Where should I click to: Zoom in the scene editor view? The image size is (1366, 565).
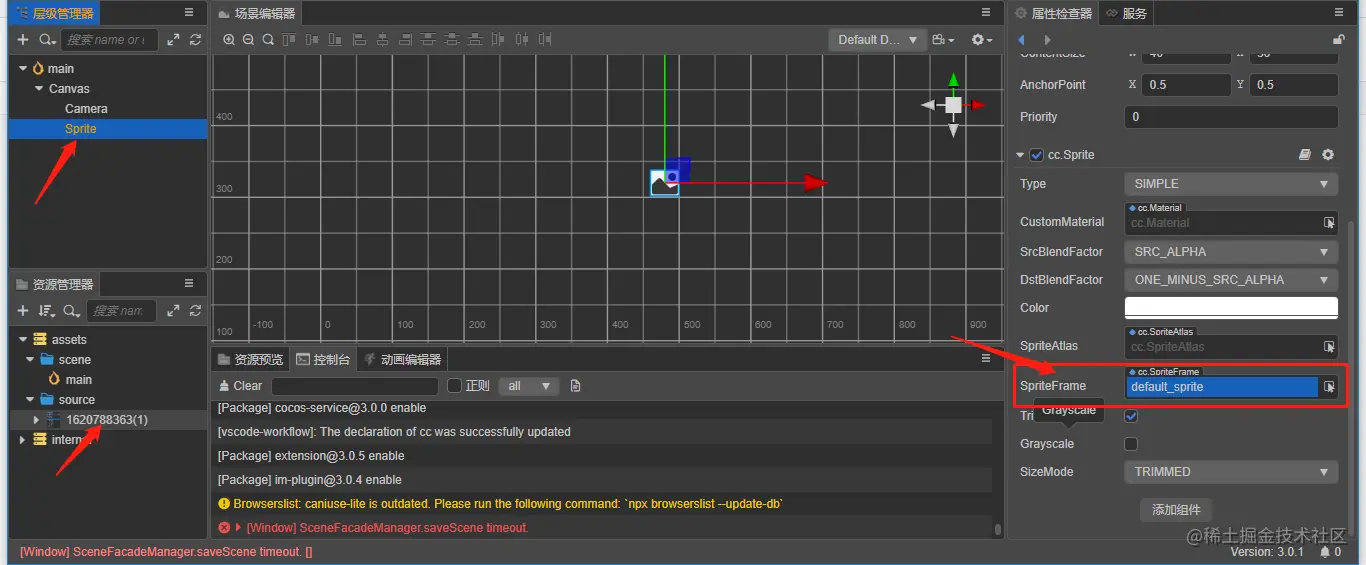[x=229, y=40]
